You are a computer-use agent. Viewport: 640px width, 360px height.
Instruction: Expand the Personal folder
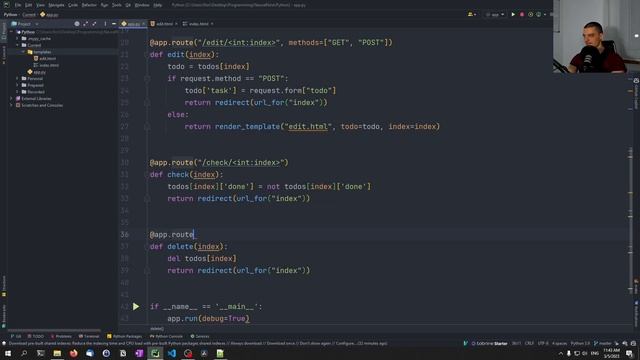[18, 78]
